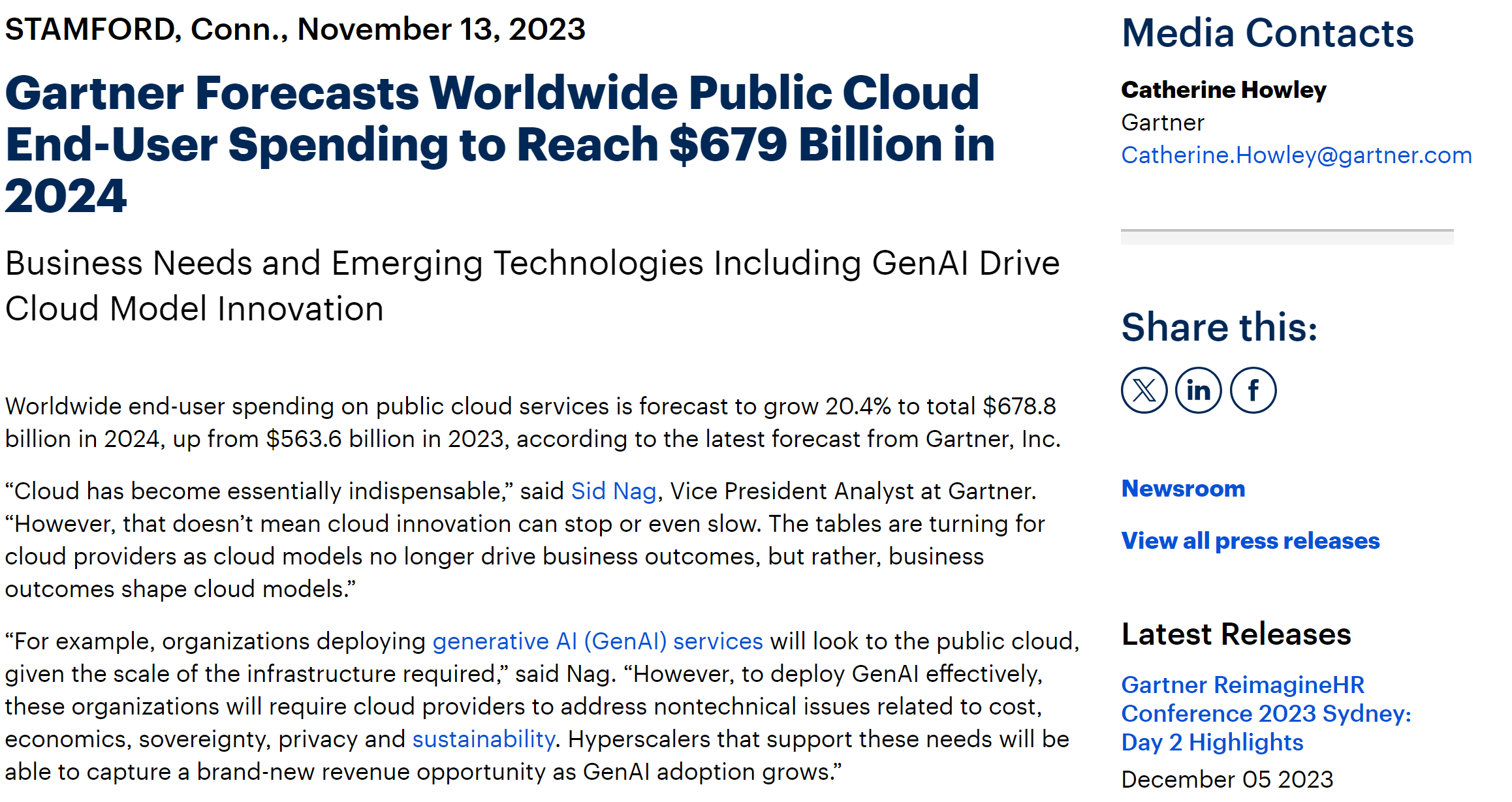Open the Sid Nag analyst link
1512x802 pixels.
click(613, 491)
